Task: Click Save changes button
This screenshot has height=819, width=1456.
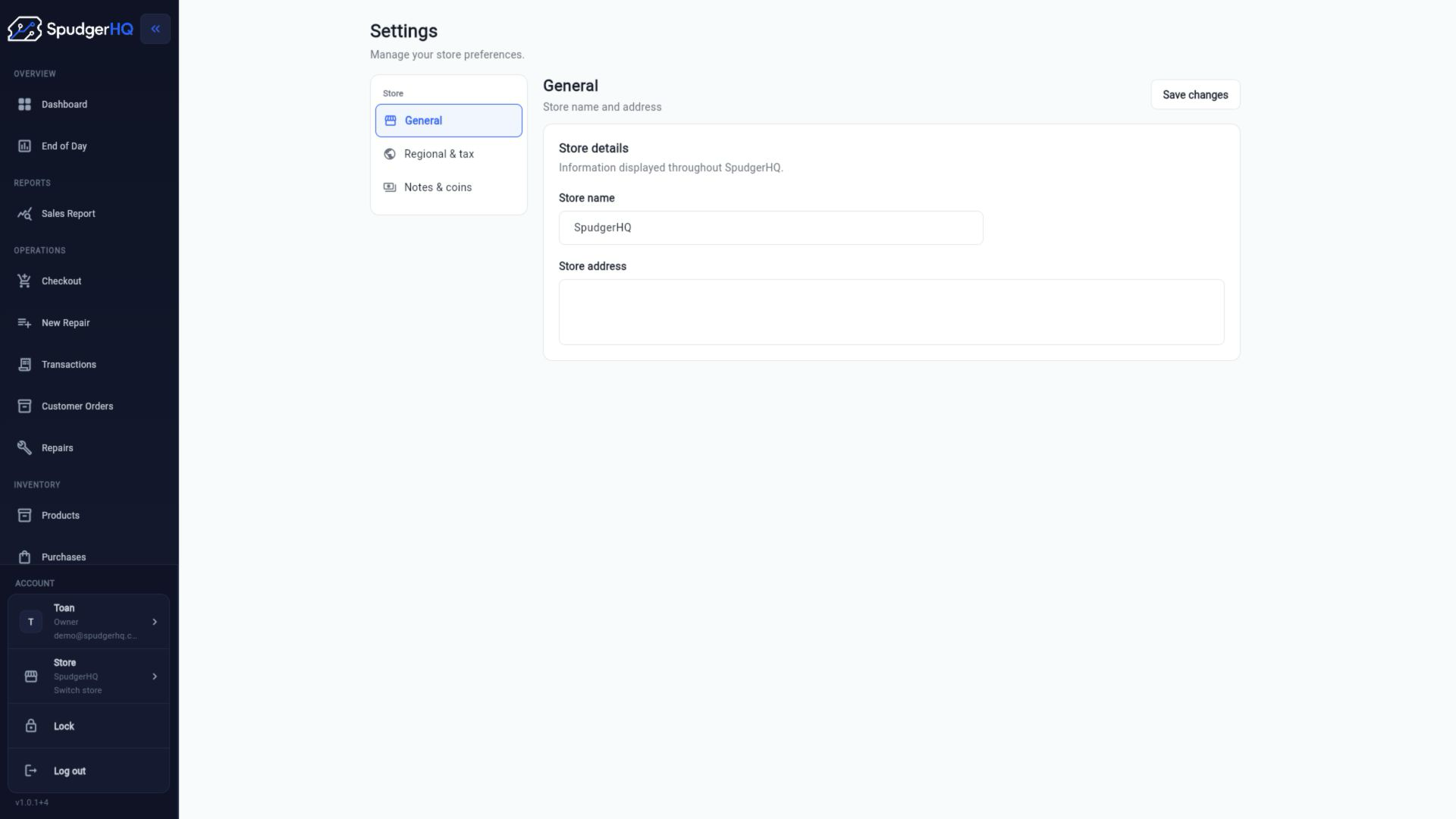Action: (x=1195, y=95)
